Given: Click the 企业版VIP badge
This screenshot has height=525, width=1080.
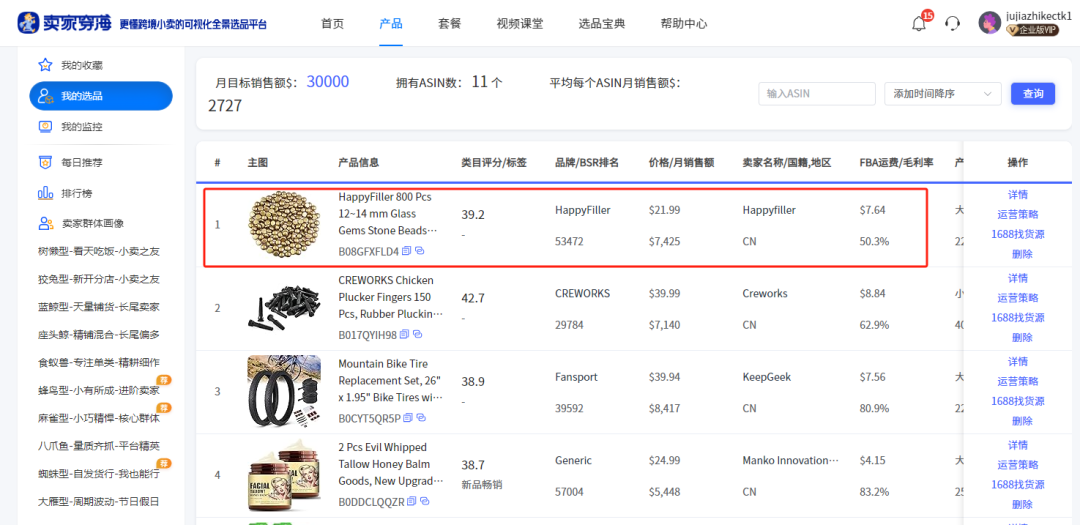Looking at the screenshot, I should click(x=1032, y=30).
